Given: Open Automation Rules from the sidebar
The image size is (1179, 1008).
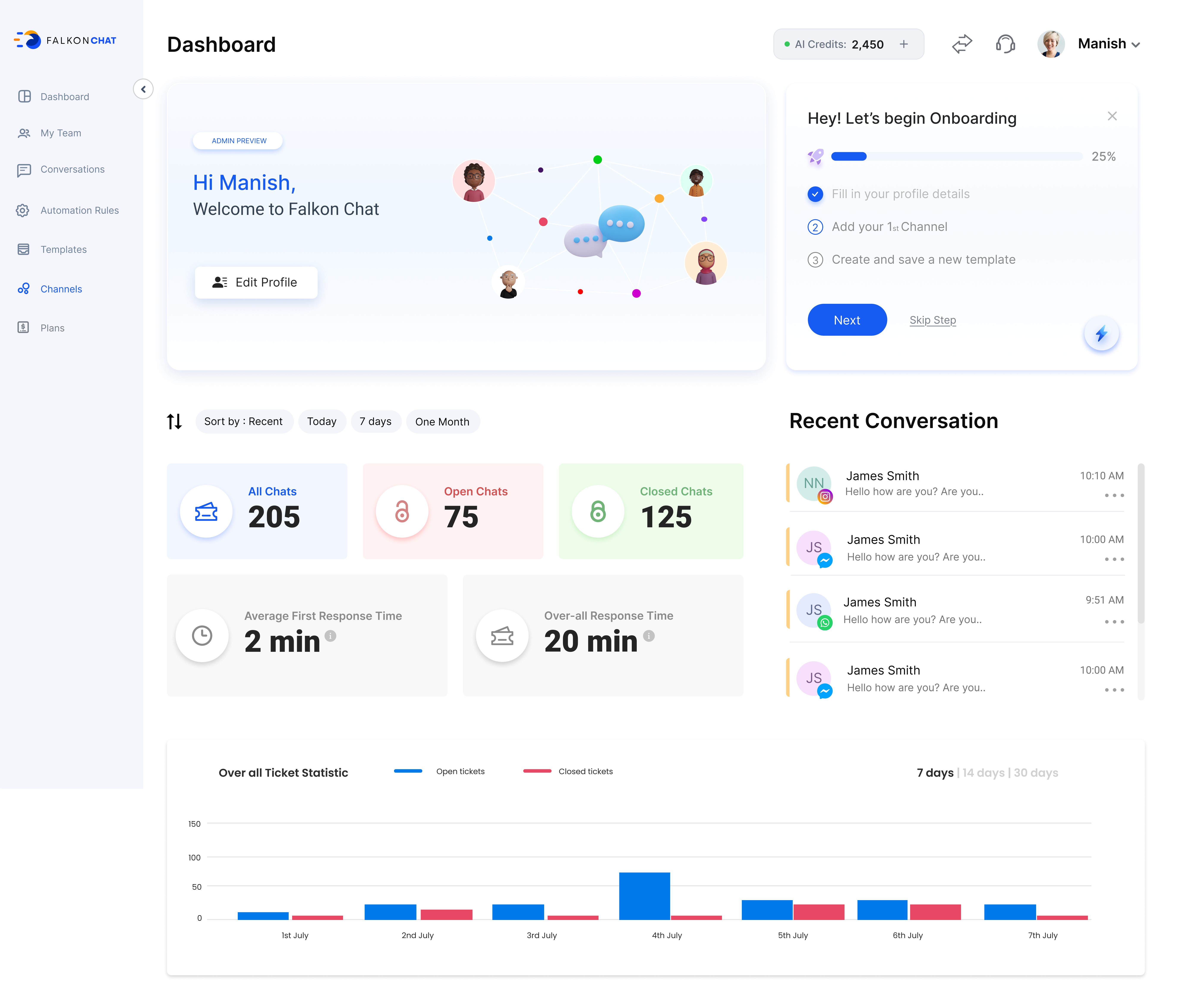Looking at the screenshot, I should (79, 211).
